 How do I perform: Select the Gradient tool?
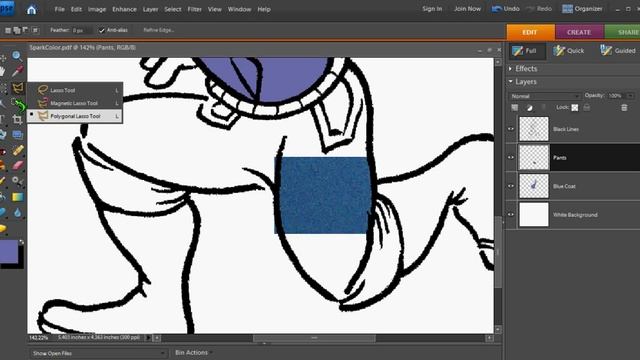(x=18, y=197)
